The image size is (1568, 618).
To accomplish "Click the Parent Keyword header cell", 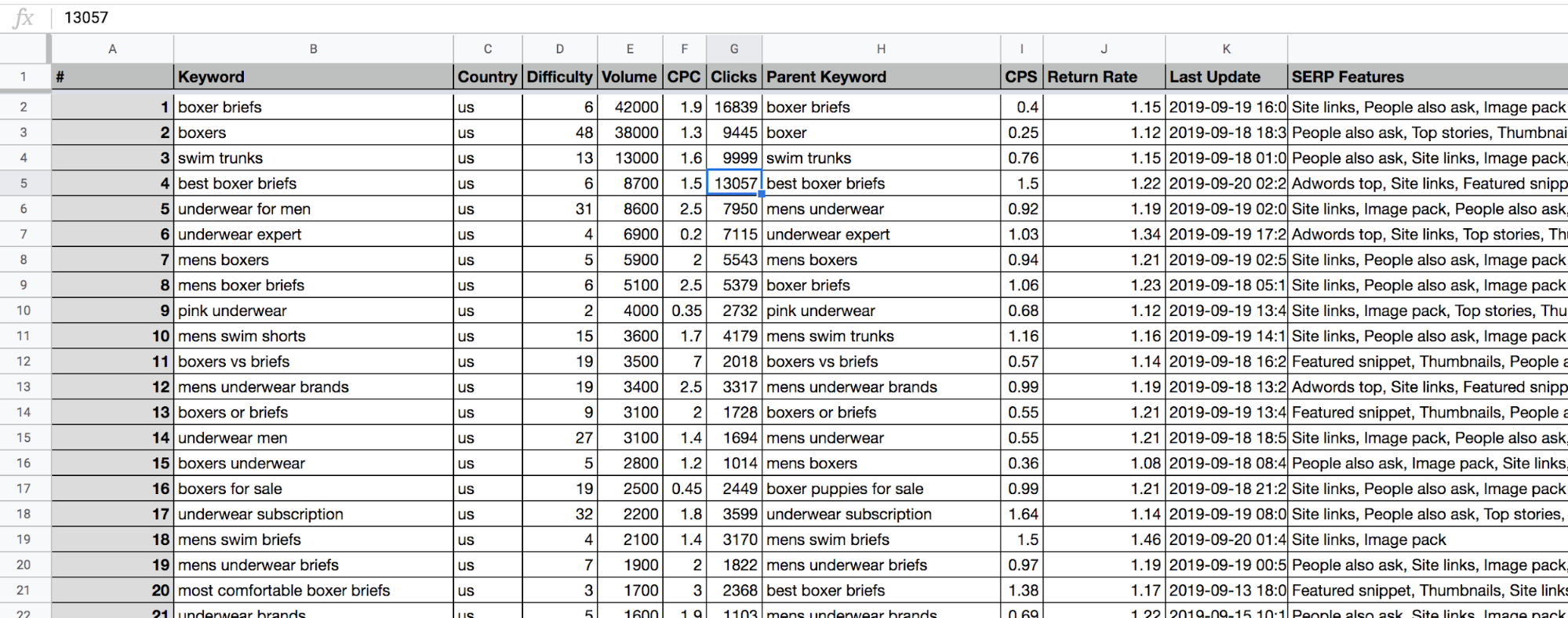I will click(x=881, y=77).
